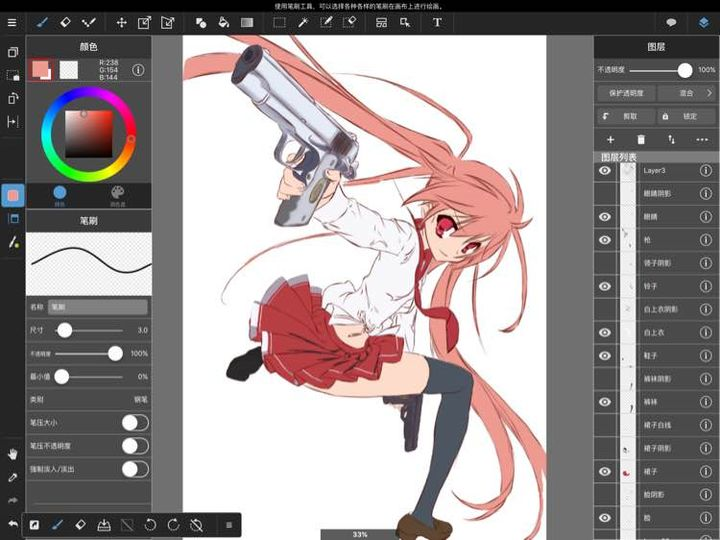This screenshot has width=720, height=540.
Task: Click the undo arrow in left sidebar
Action: (x=12, y=524)
